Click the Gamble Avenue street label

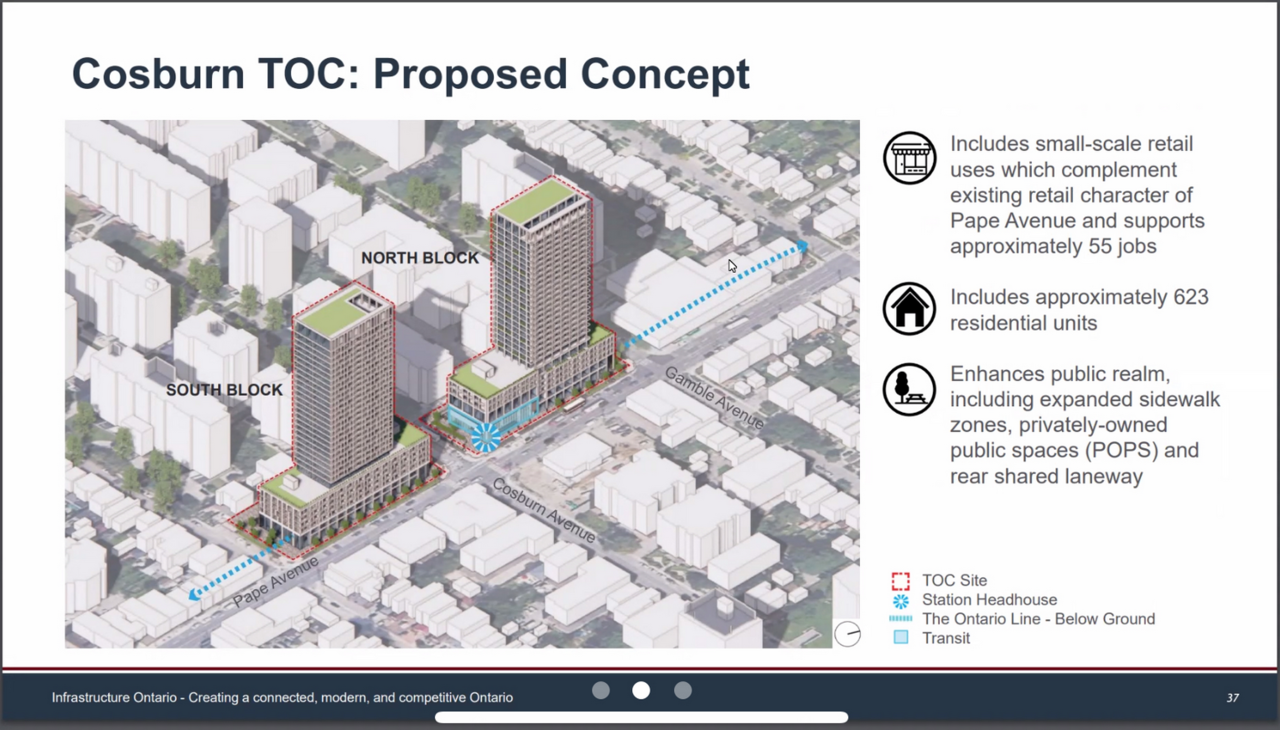tap(714, 399)
